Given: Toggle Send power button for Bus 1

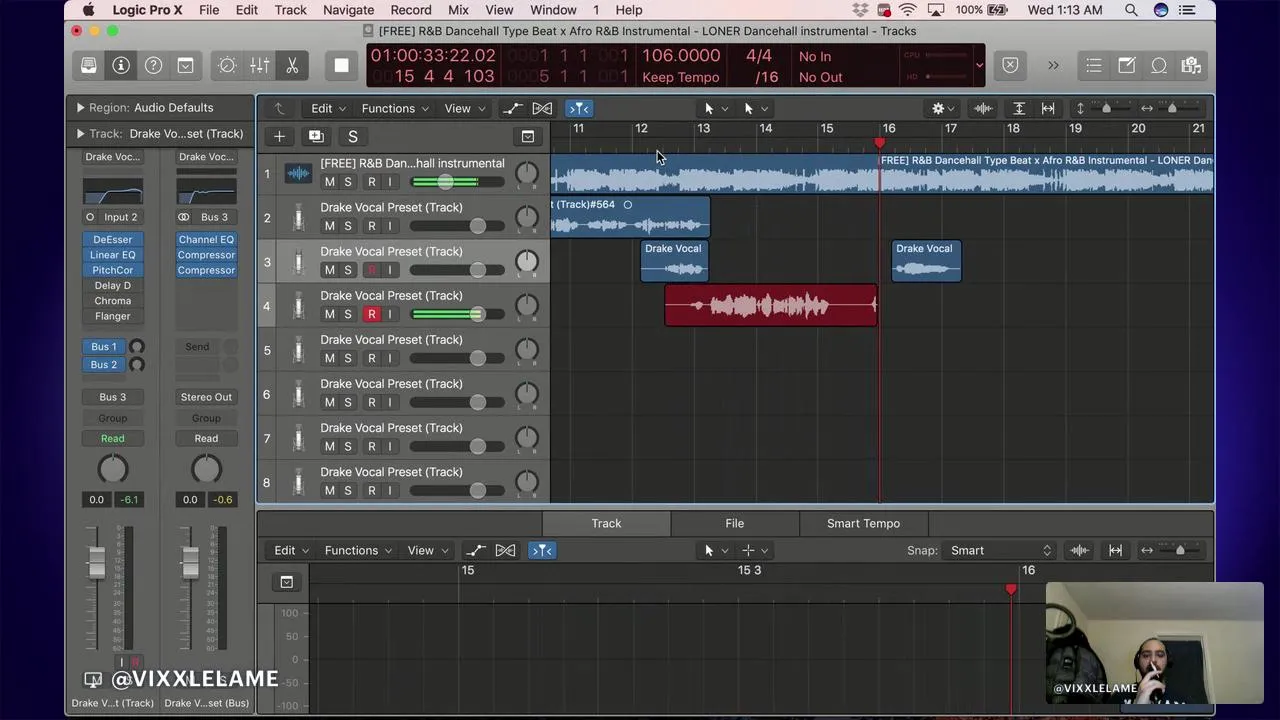Looking at the screenshot, I should coord(137,346).
